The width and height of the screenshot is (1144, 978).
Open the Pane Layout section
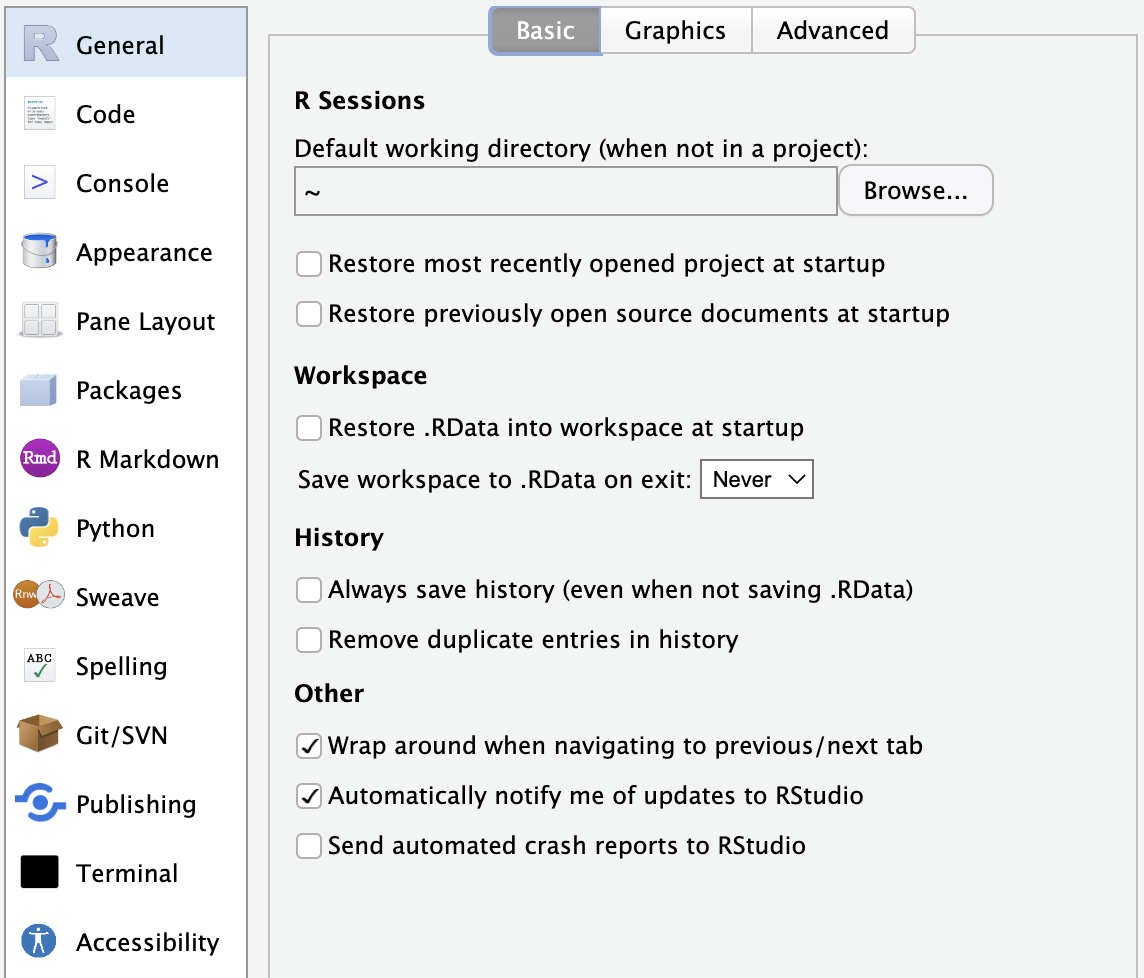(126, 320)
